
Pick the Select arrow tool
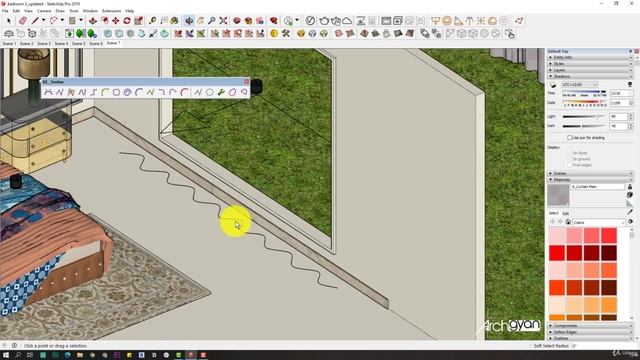coord(9,20)
